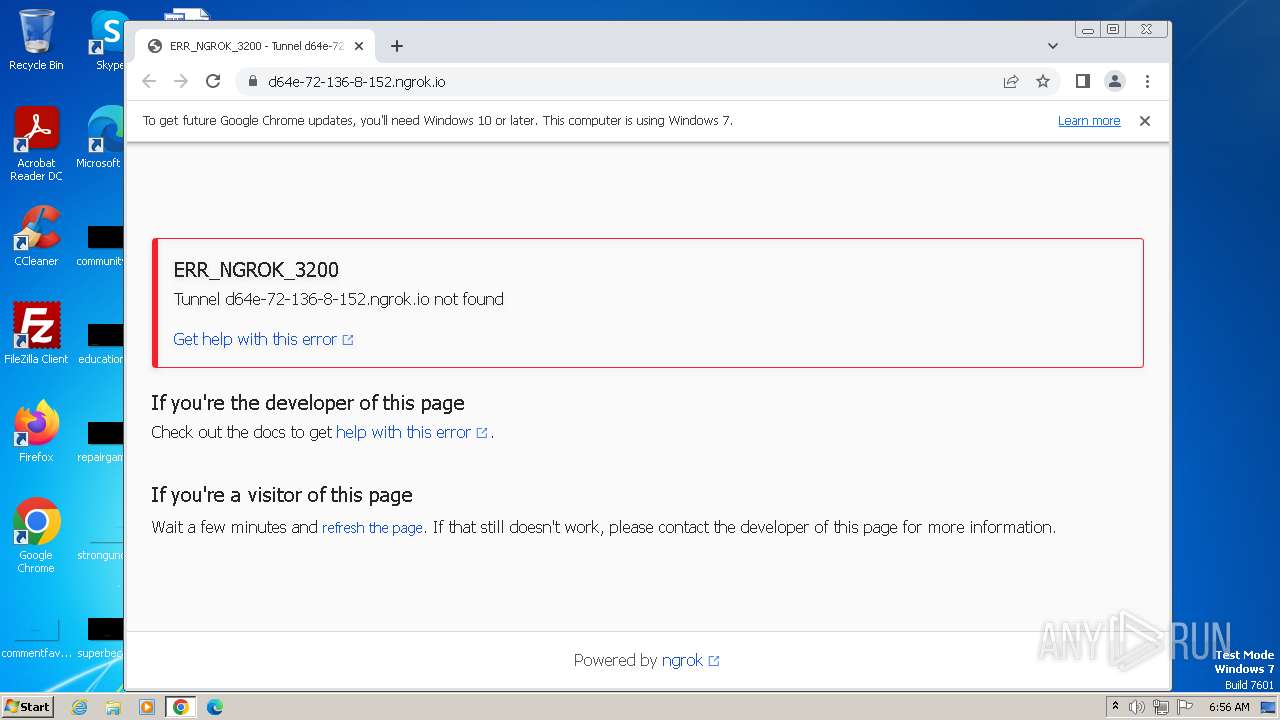Switch to Chrome in the taskbar

(x=180, y=707)
